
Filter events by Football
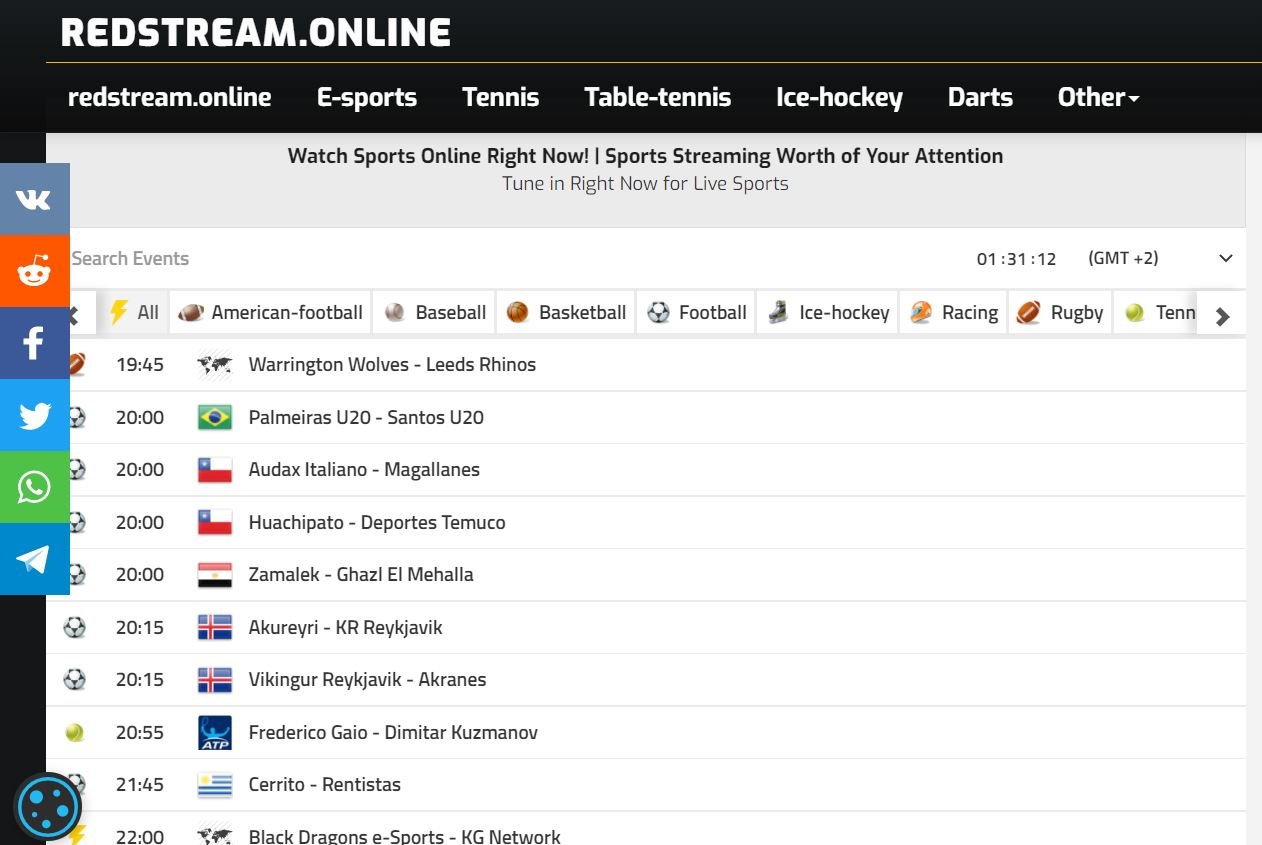[x=697, y=312]
